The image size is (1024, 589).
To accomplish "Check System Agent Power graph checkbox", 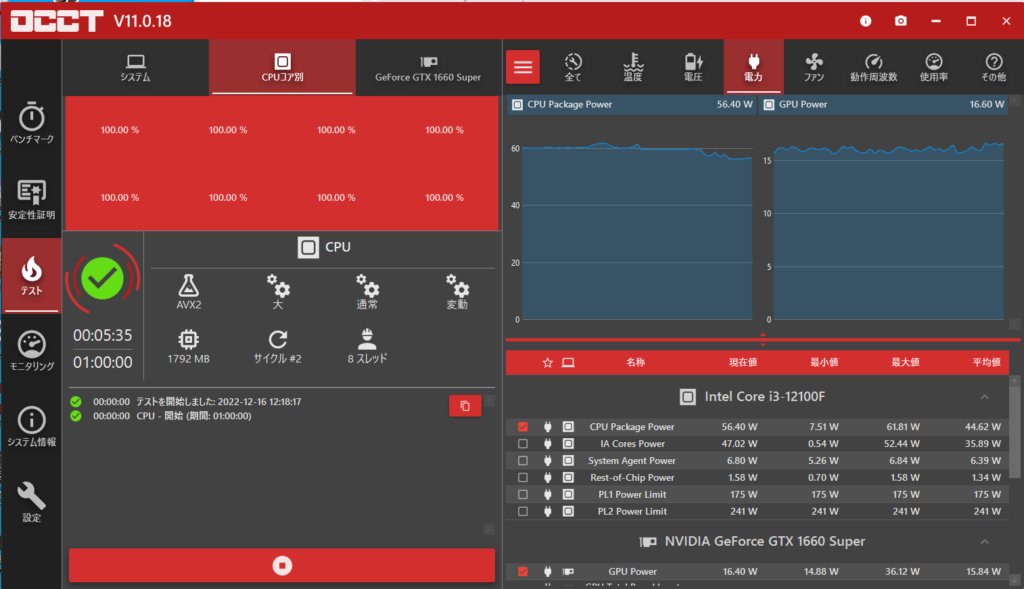I will pyautogui.click(x=522, y=460).
